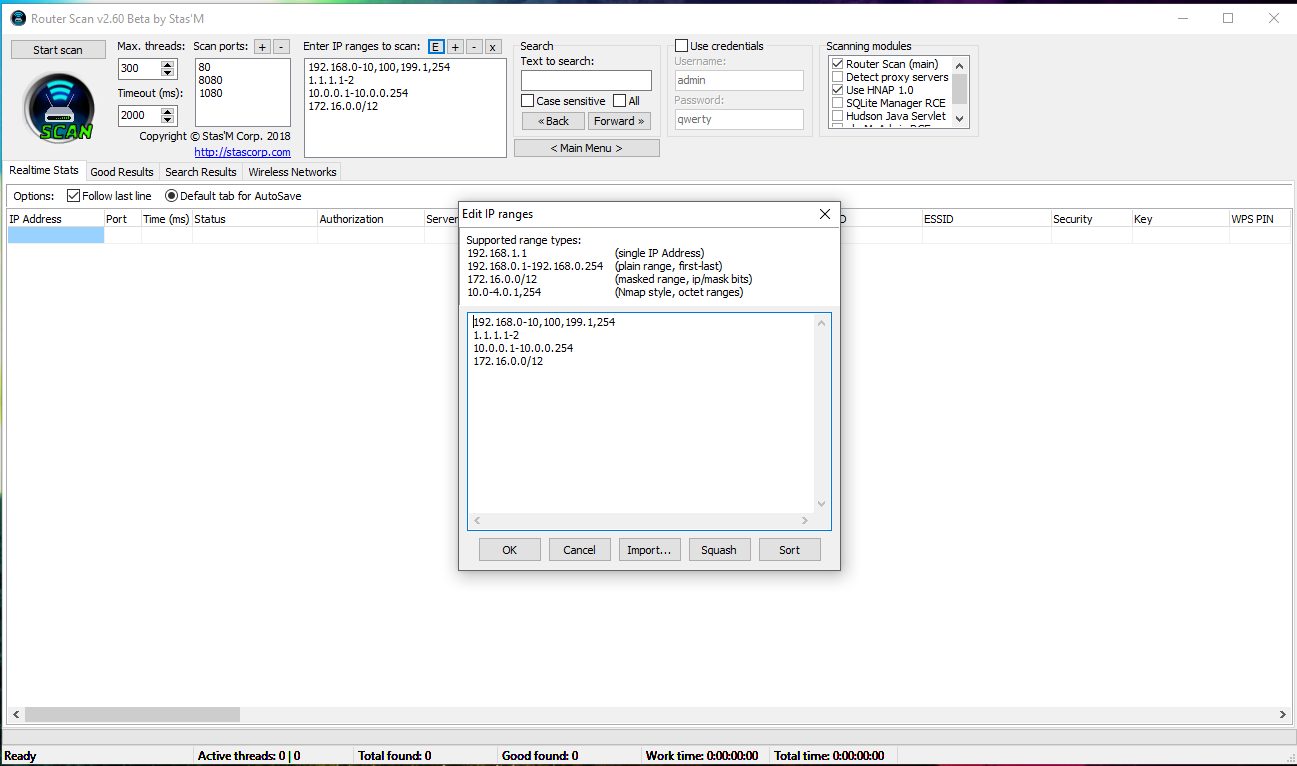
Task: Toggle the Case sensitive checkbox
Action: [528, 101]
